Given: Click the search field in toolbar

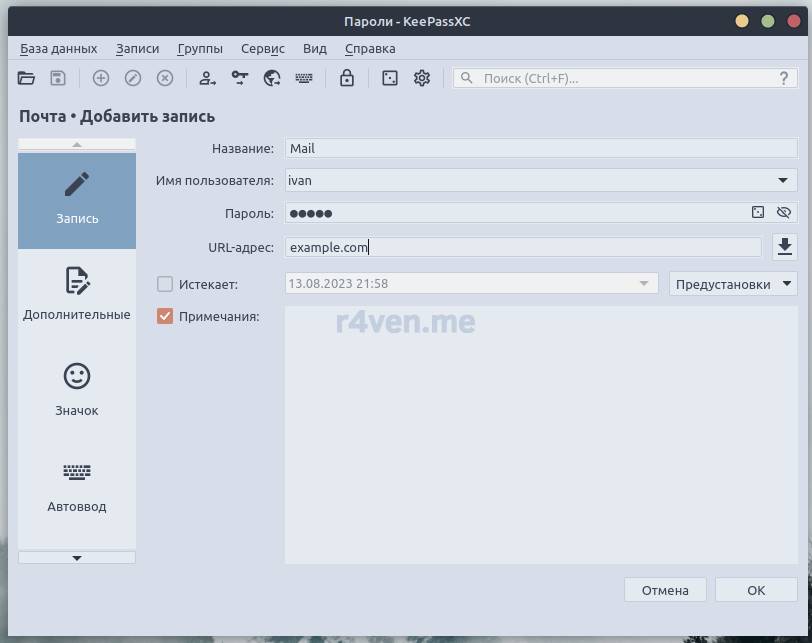Looking at the screenshot, I should (x=620, y=78).
